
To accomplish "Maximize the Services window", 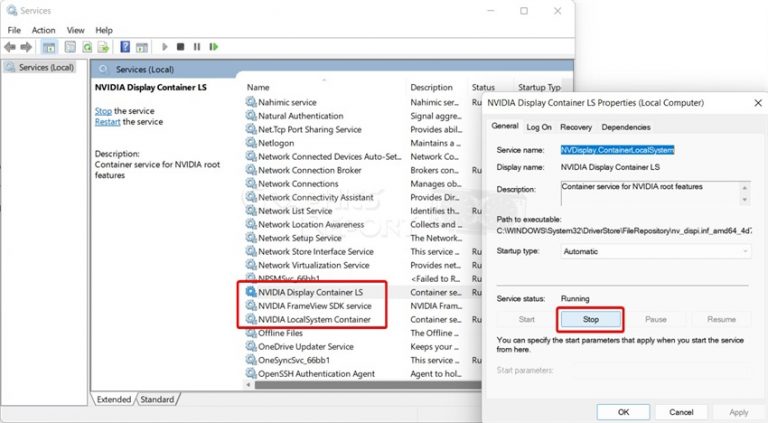I will pos(524,11).
